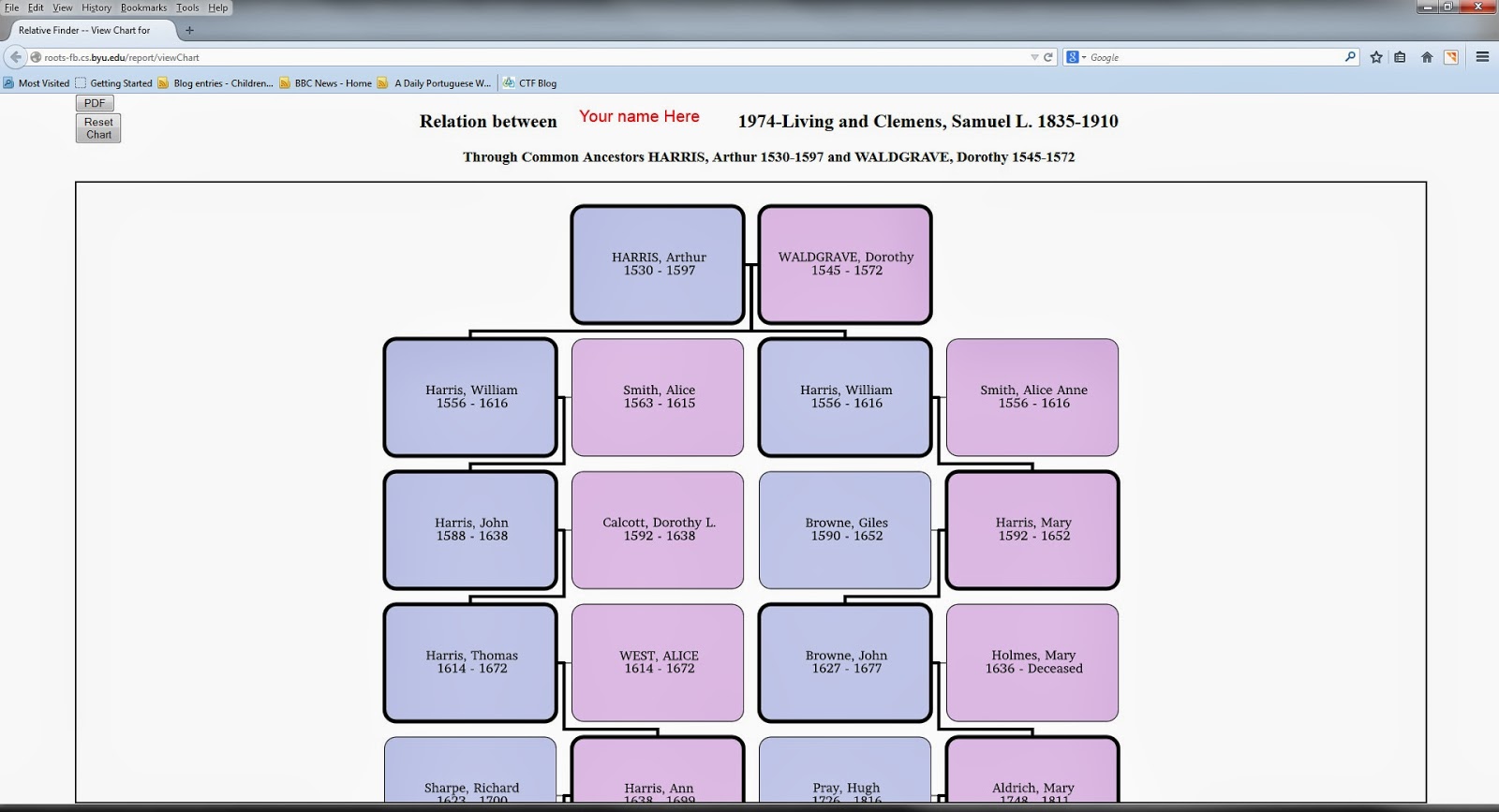
Task: Click the Most Visited bookmark folder icon
Action: (9, 82)
